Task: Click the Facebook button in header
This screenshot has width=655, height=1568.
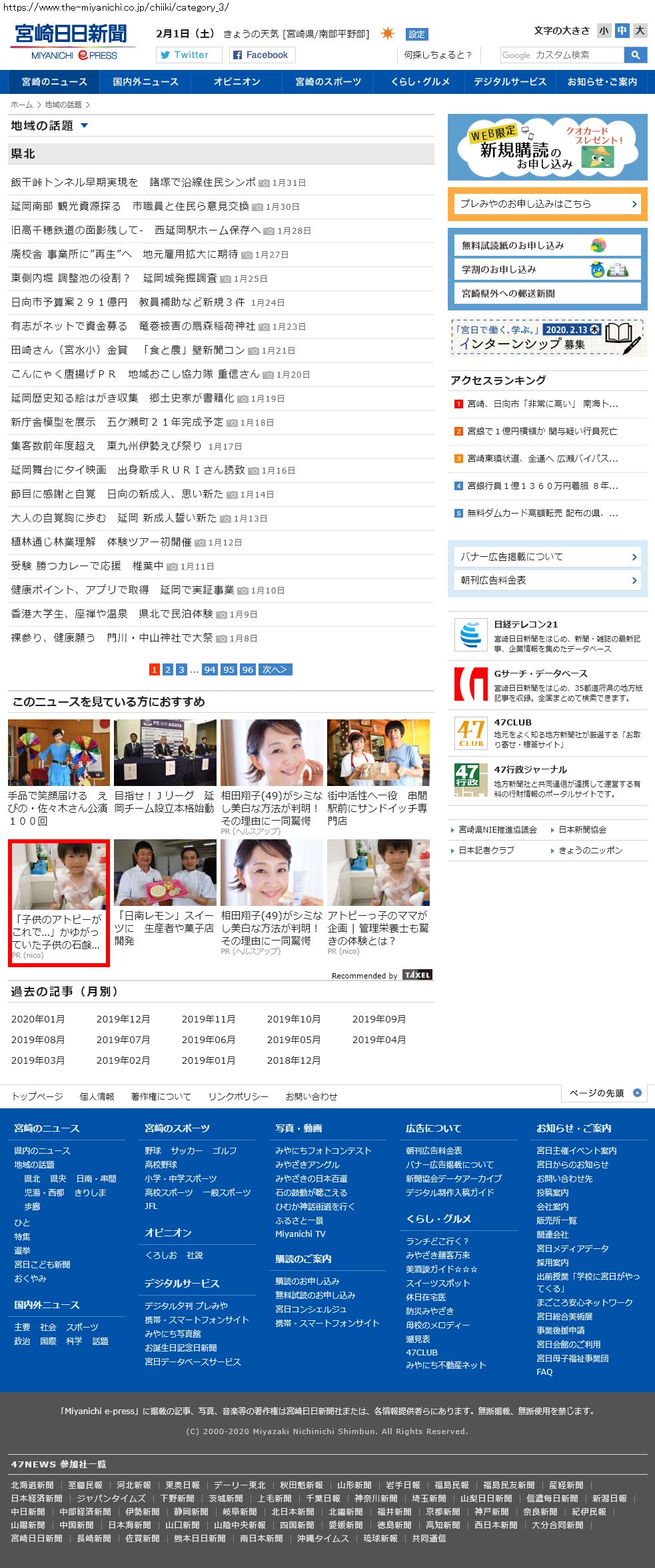Action: point(262,55)
